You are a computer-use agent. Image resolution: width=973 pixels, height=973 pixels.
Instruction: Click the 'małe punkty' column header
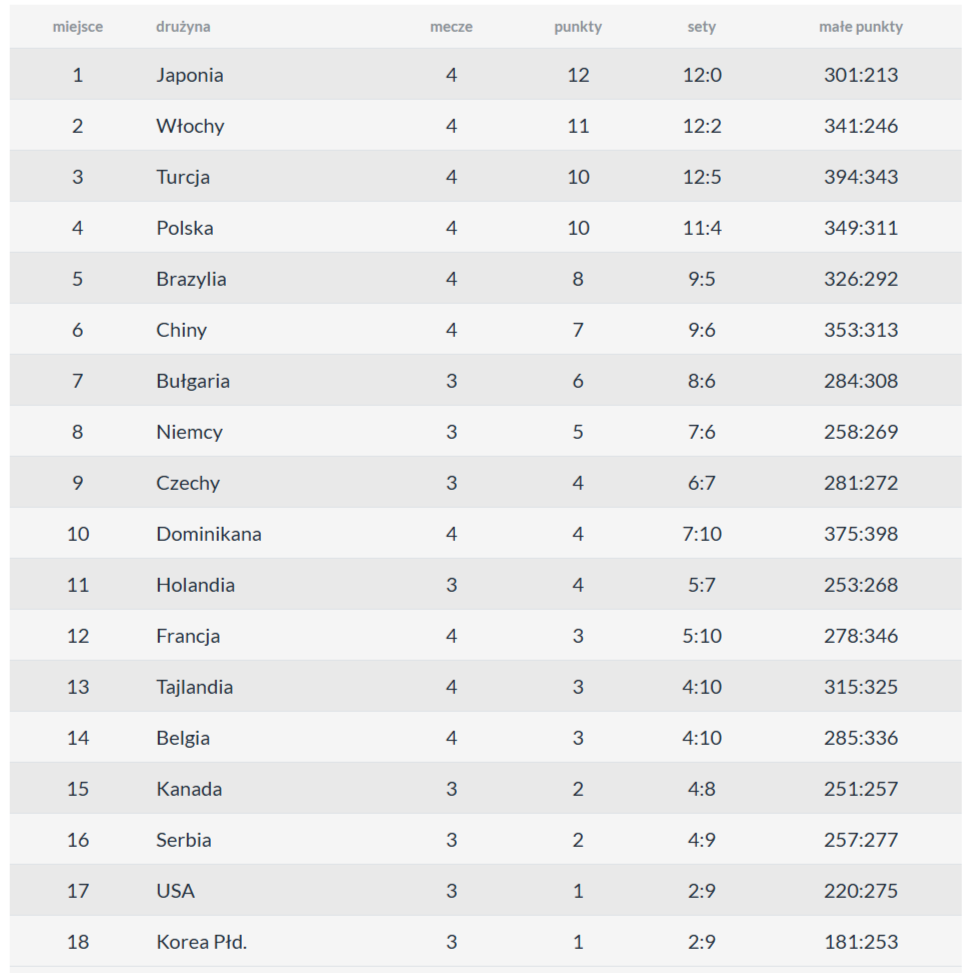[x=860, y=27]
